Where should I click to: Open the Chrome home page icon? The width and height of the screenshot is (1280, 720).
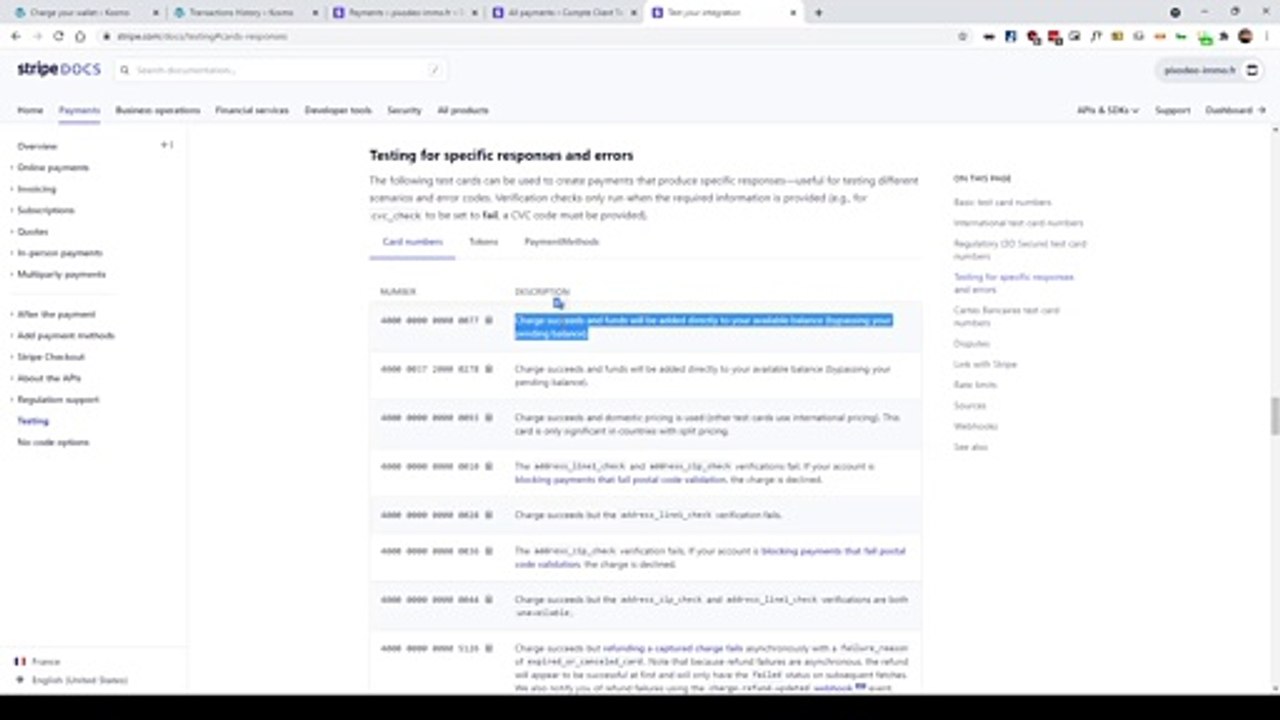pyautogui.click(x=80, y=36)
